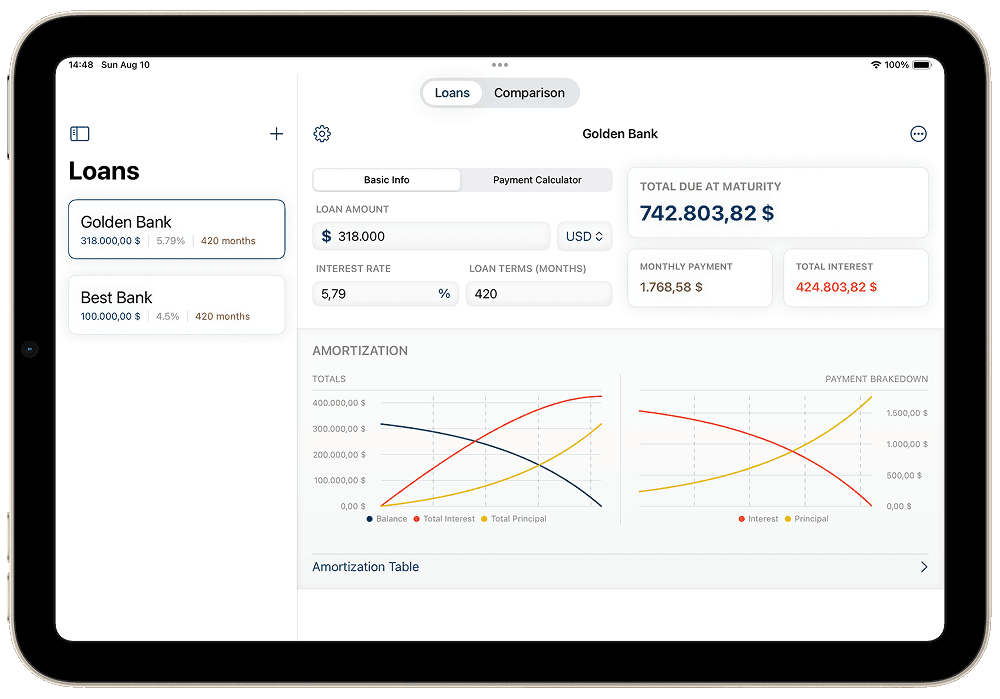
Task: Click the loan terms months field
Action: tap(540, 294)
